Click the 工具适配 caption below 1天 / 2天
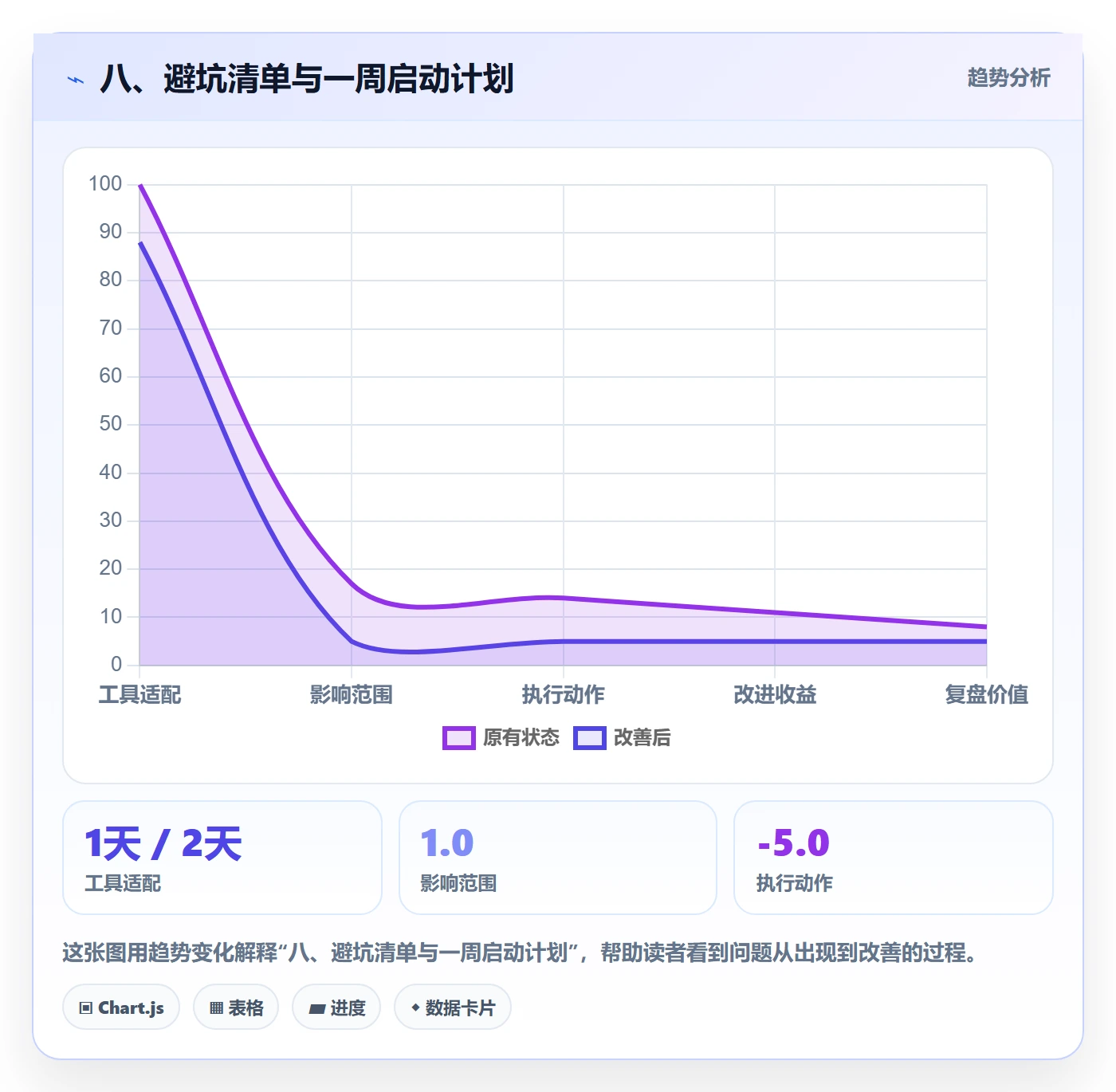The width and height of the screenshot is (1116, 1092). click(x=123, y=883)
